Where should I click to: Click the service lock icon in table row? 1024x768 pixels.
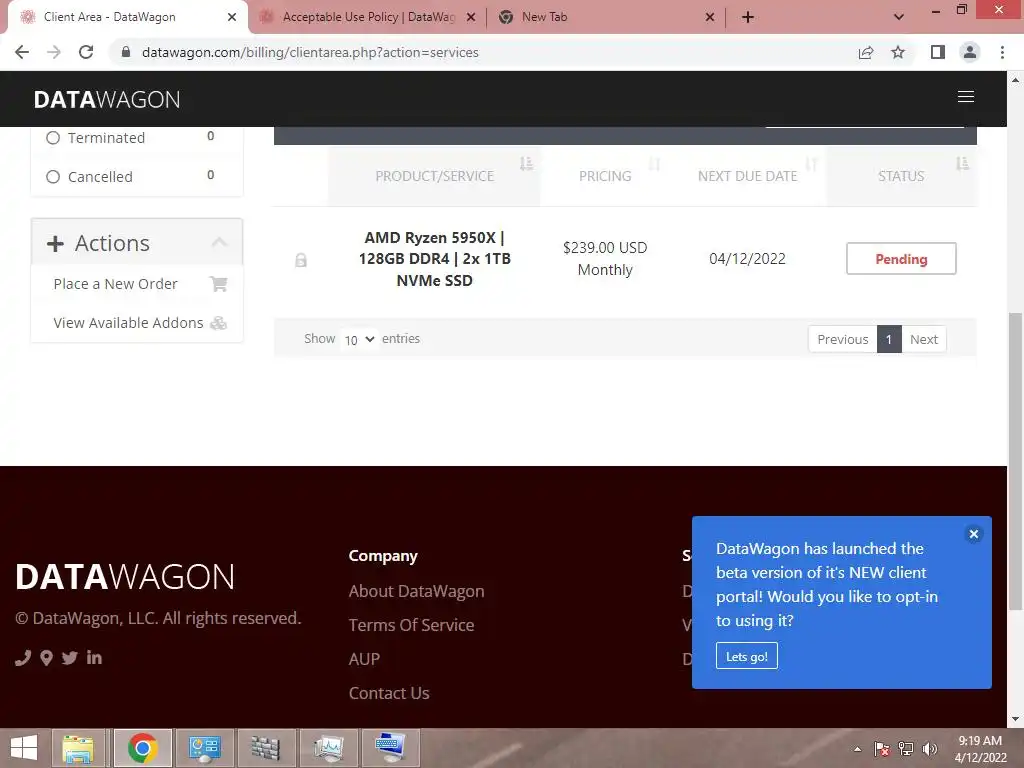pos(300,260)
